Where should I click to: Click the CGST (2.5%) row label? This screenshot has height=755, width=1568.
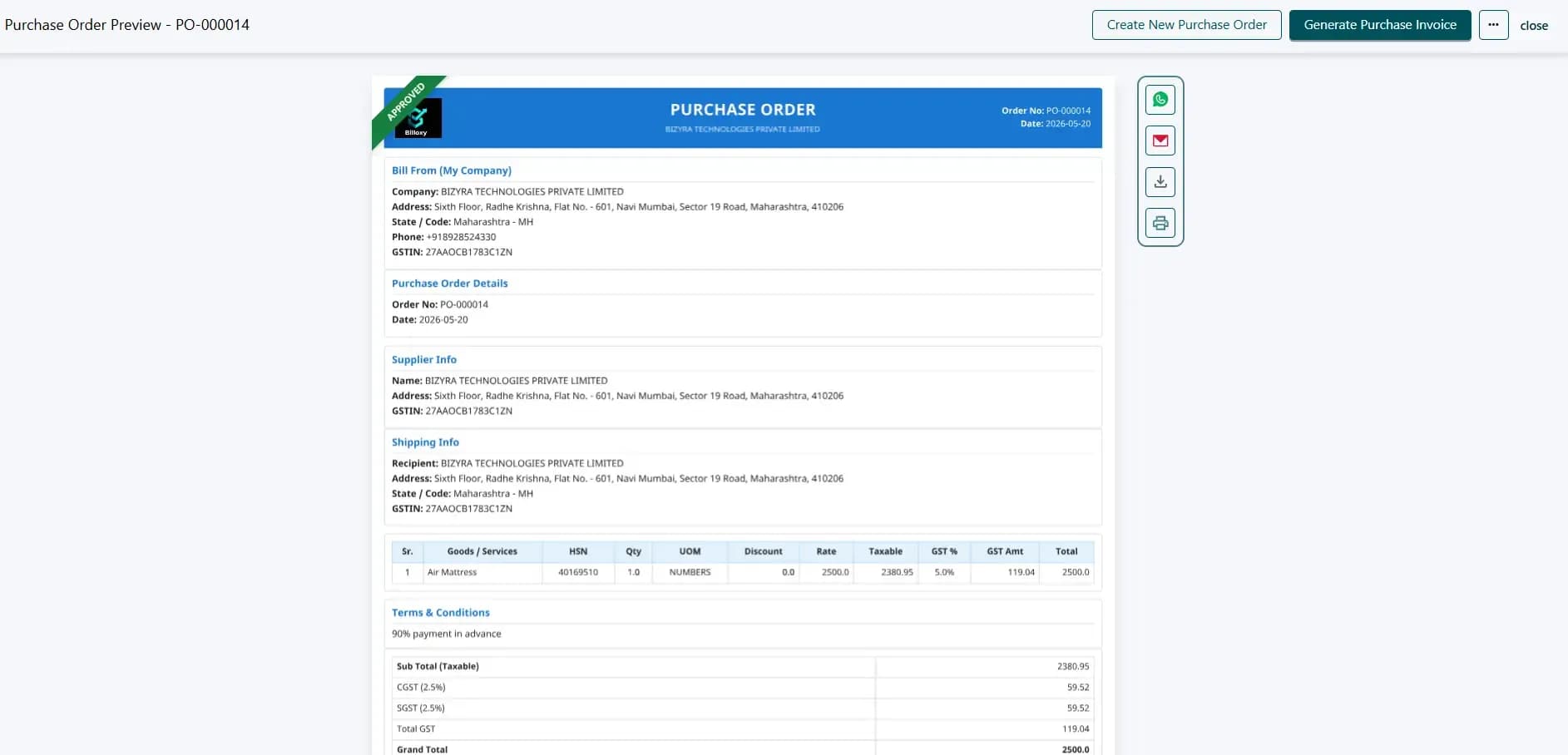421,688
